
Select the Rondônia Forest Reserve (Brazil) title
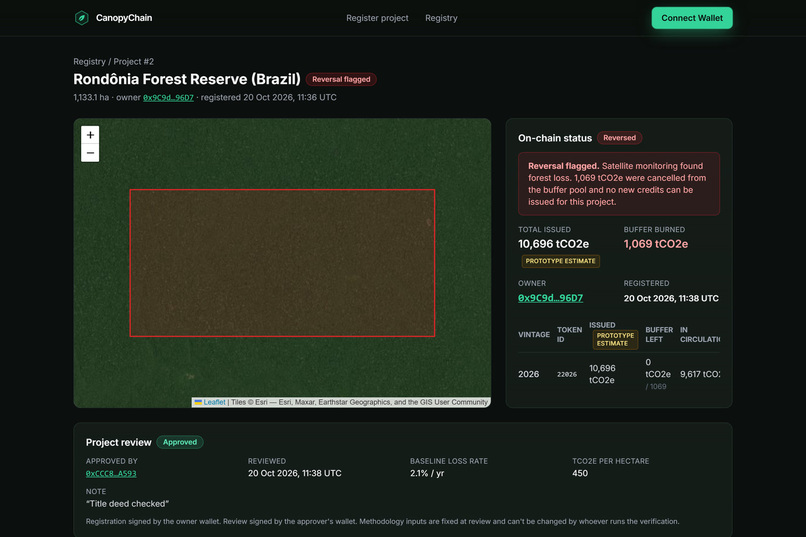pyautogui.click(x=187, y=79)
